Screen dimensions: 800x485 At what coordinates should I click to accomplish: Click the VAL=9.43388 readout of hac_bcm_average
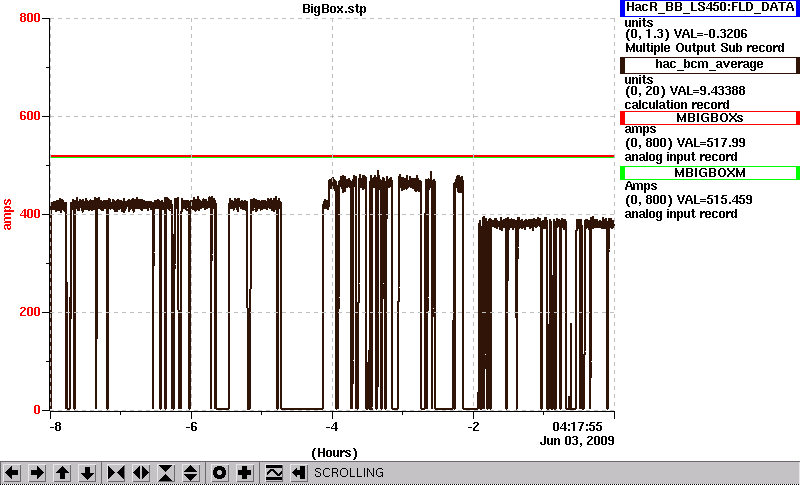click(710, 91)
